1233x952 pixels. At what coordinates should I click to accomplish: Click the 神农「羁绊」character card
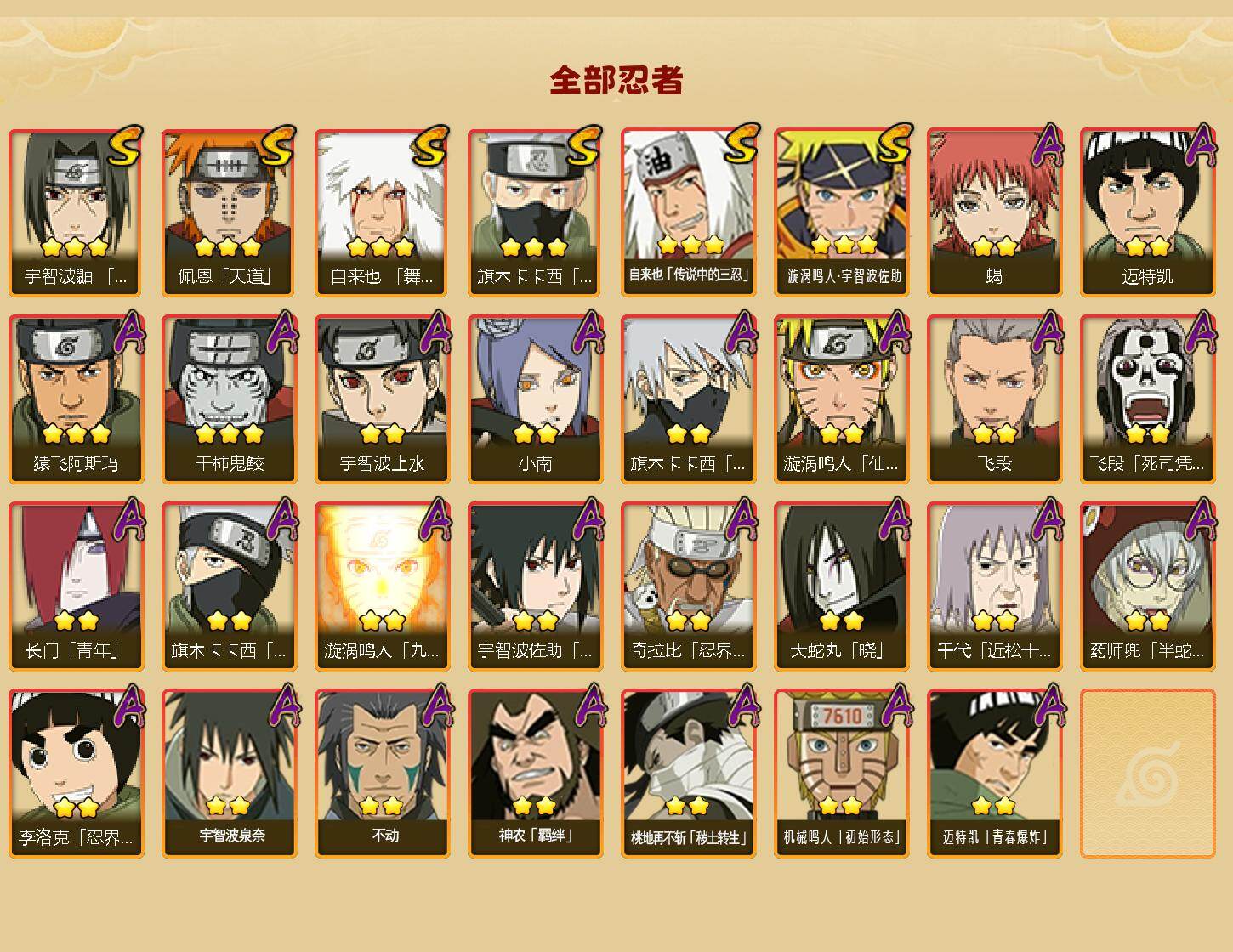(x=535, y=773)
